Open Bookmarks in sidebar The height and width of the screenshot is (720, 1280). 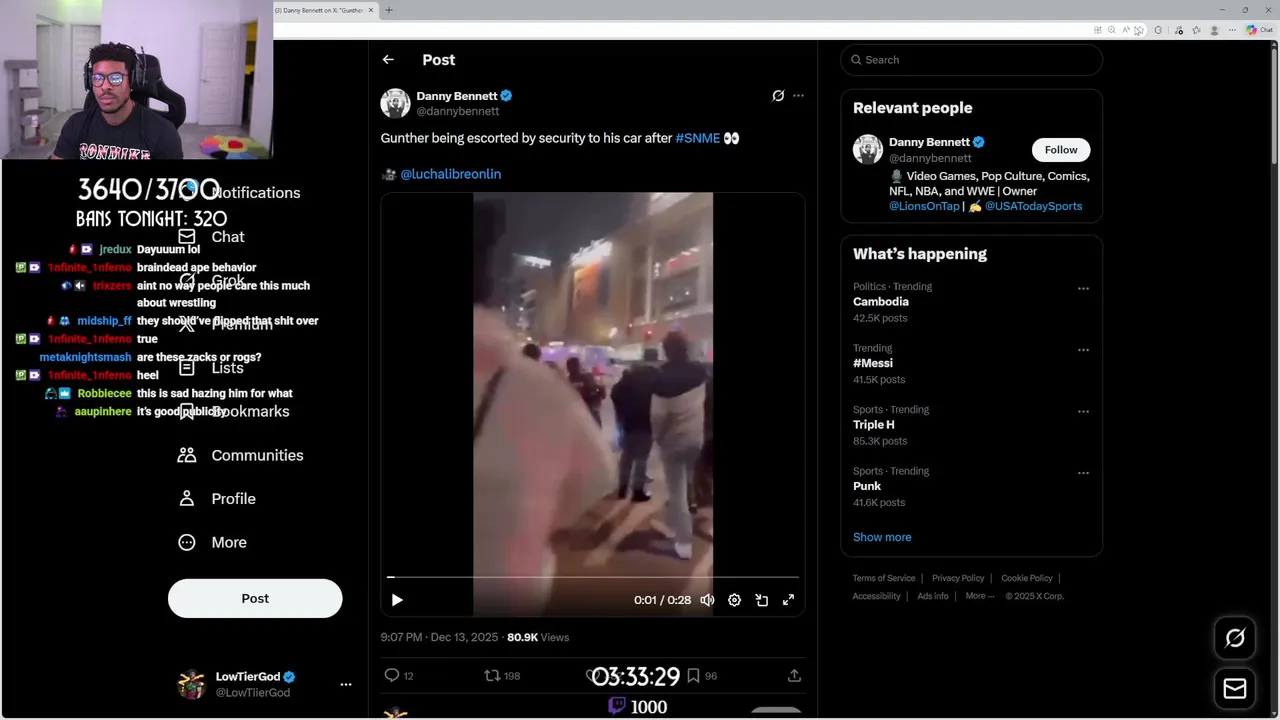click(233, 412)
